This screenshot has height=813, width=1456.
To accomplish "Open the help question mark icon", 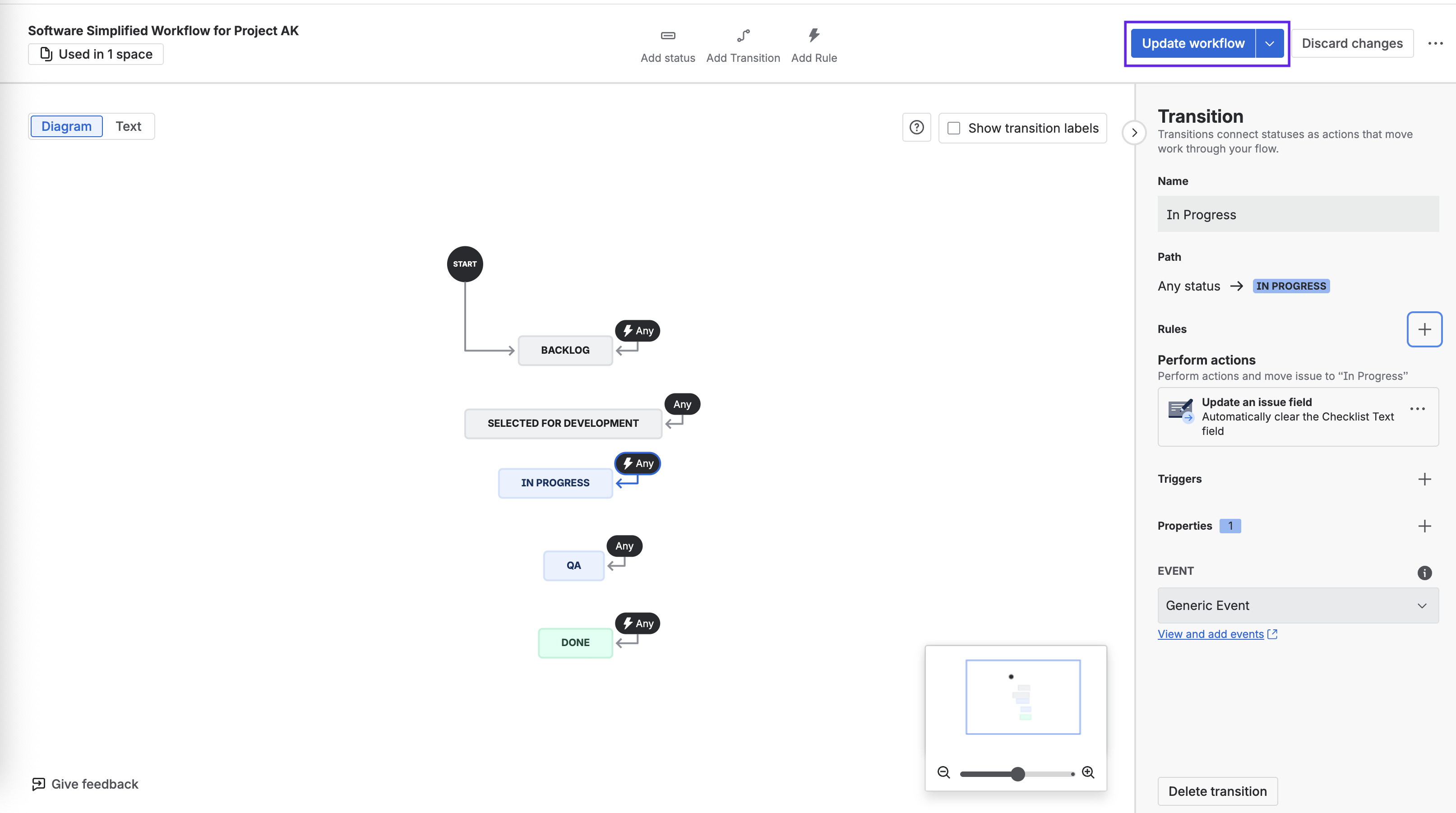I will coord(916,128).
